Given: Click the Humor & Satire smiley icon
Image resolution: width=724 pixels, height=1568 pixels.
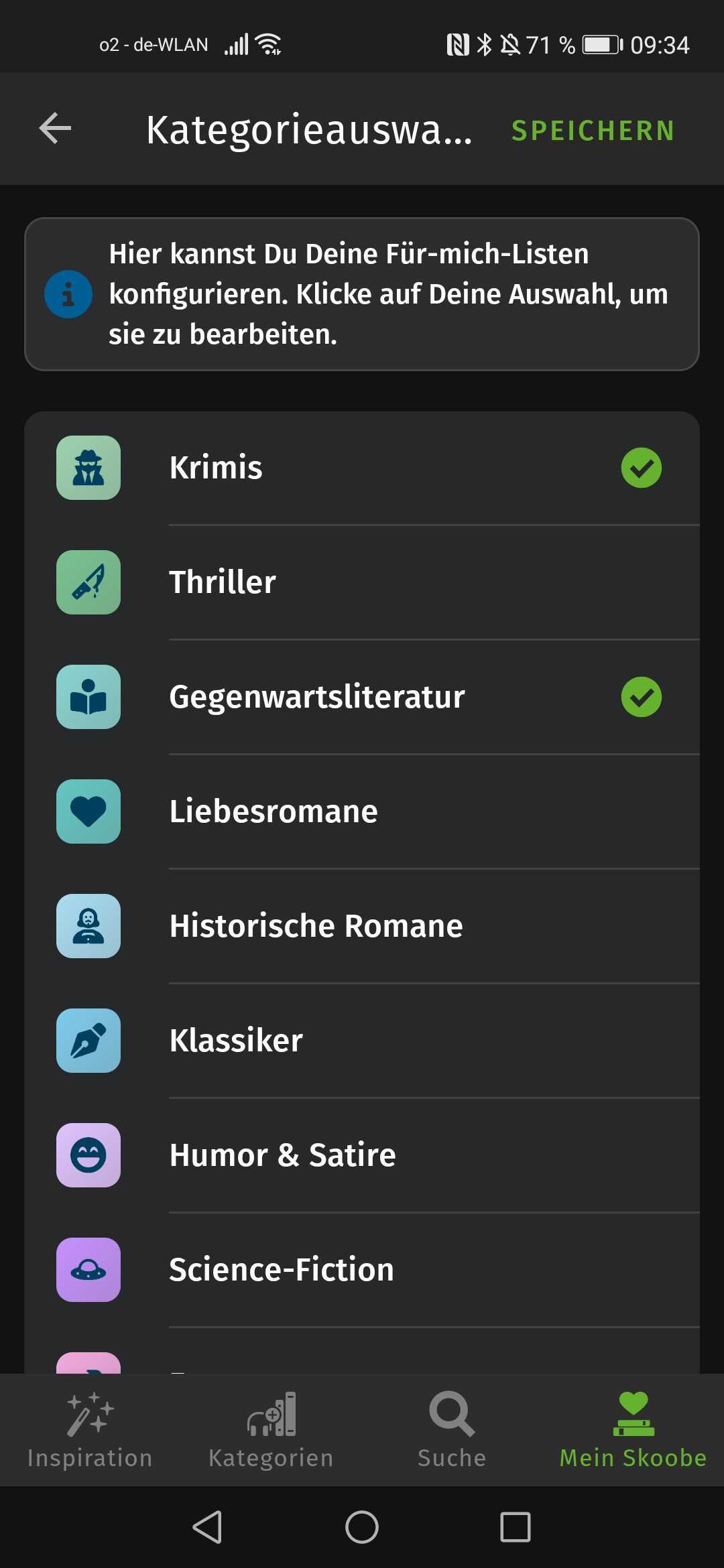Looking at the screenshot, I should [x=88, y=1155].
